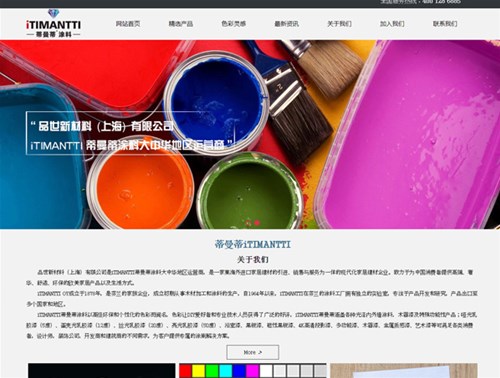
Task: Click the paint cans banner image
Action: tap(250, 134)
